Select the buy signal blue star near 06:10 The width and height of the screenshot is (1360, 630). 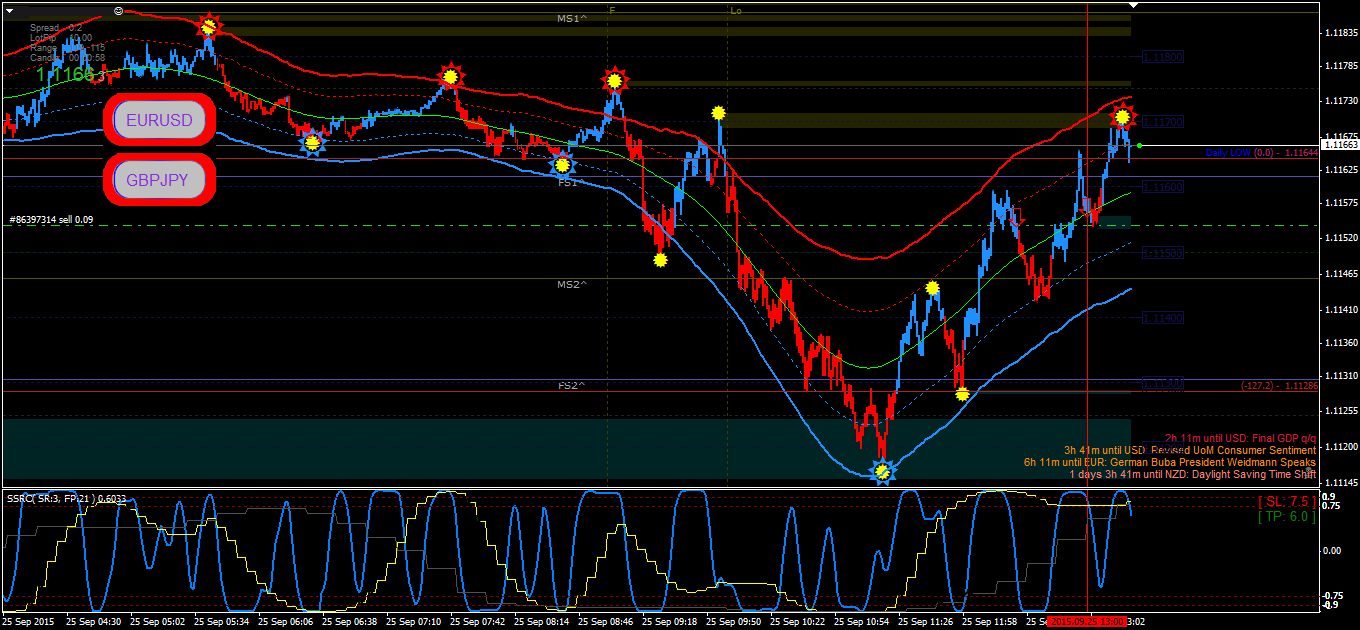pyautogui.click(x=313, y=143)
